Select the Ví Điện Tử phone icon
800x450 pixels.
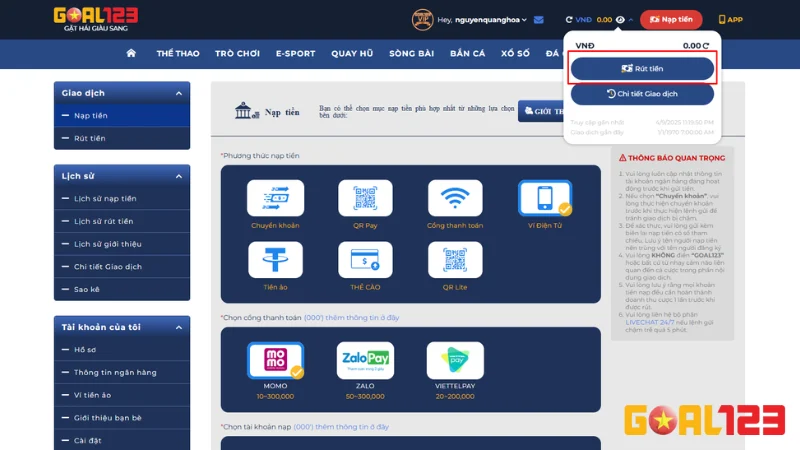point(545,198)
